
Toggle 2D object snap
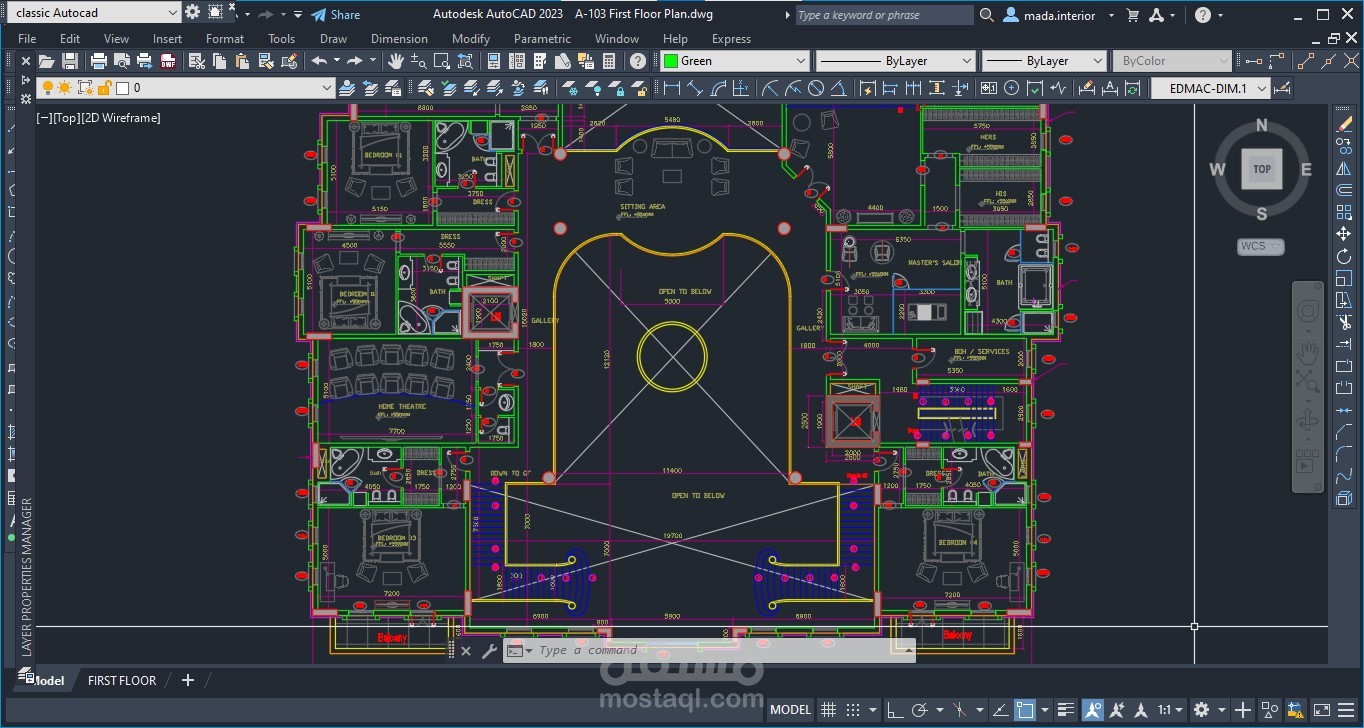(x=1025, y=710)
